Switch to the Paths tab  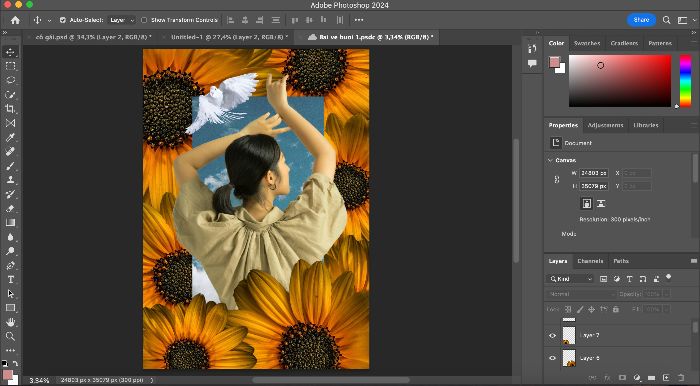[x=621, y=261]
